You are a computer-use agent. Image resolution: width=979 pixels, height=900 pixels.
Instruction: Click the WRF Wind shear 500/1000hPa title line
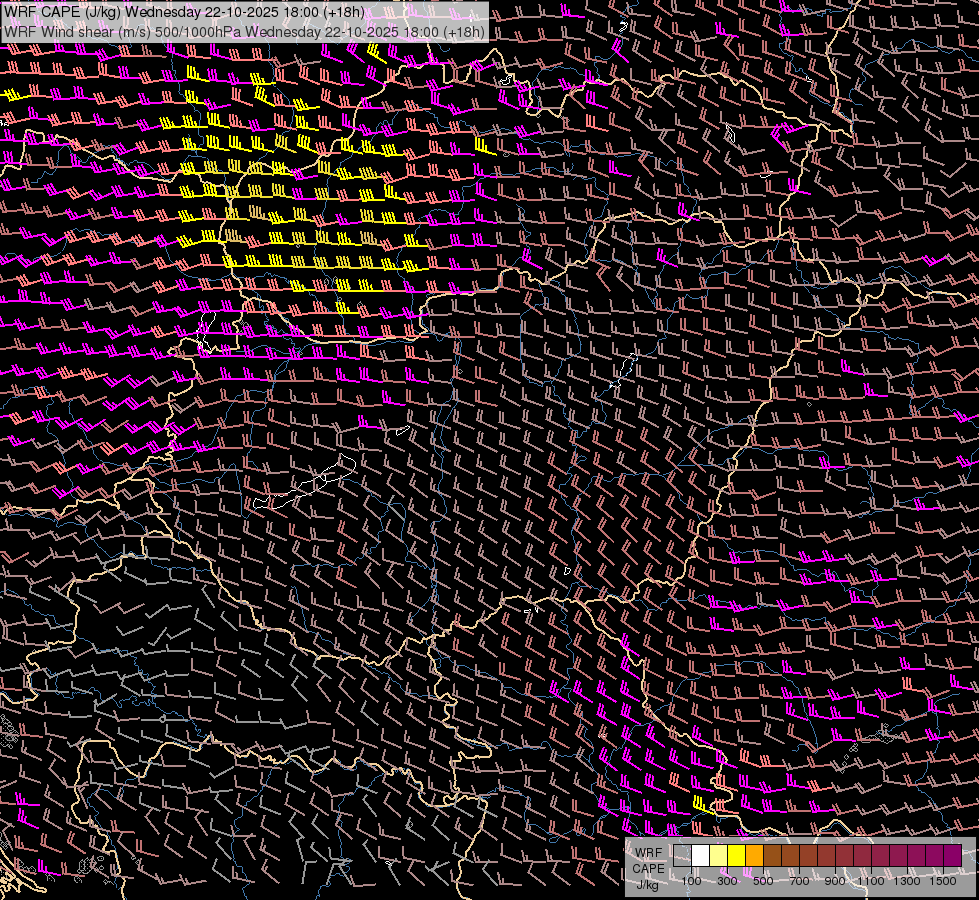(244, 31)
